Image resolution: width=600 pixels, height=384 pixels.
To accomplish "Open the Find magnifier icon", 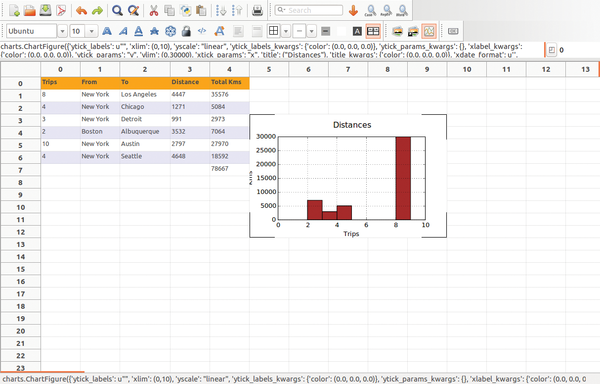I will [x=117, y=10].
